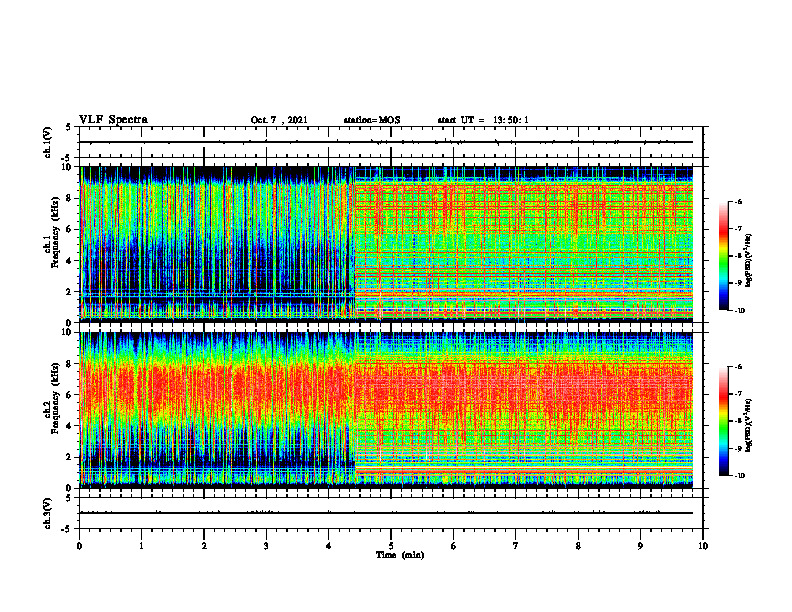This screenshot has width=792, height=612.
Task: Click the ch.1 color bar "-6" label
Action: pos(738,202)
